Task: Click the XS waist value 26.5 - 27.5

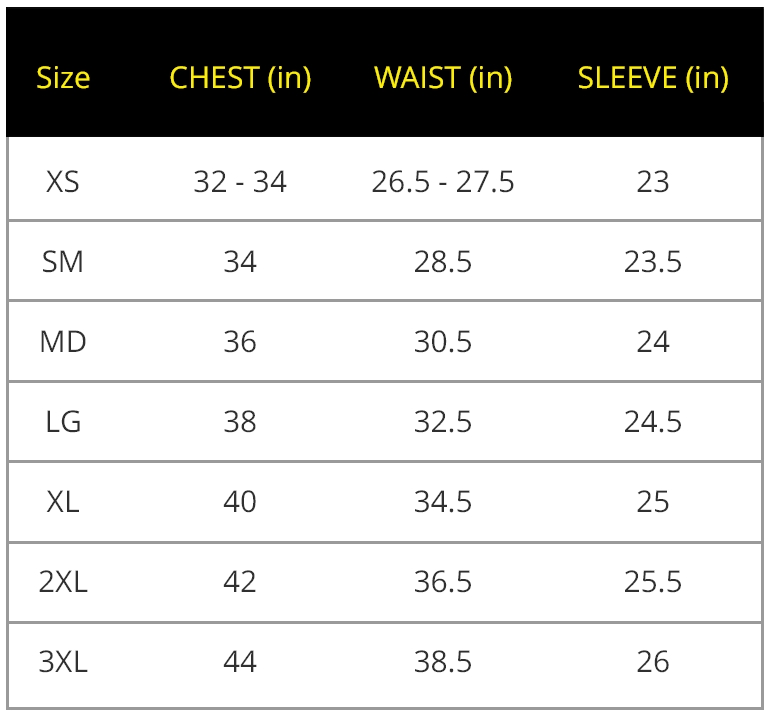Action: click(443, 182)
